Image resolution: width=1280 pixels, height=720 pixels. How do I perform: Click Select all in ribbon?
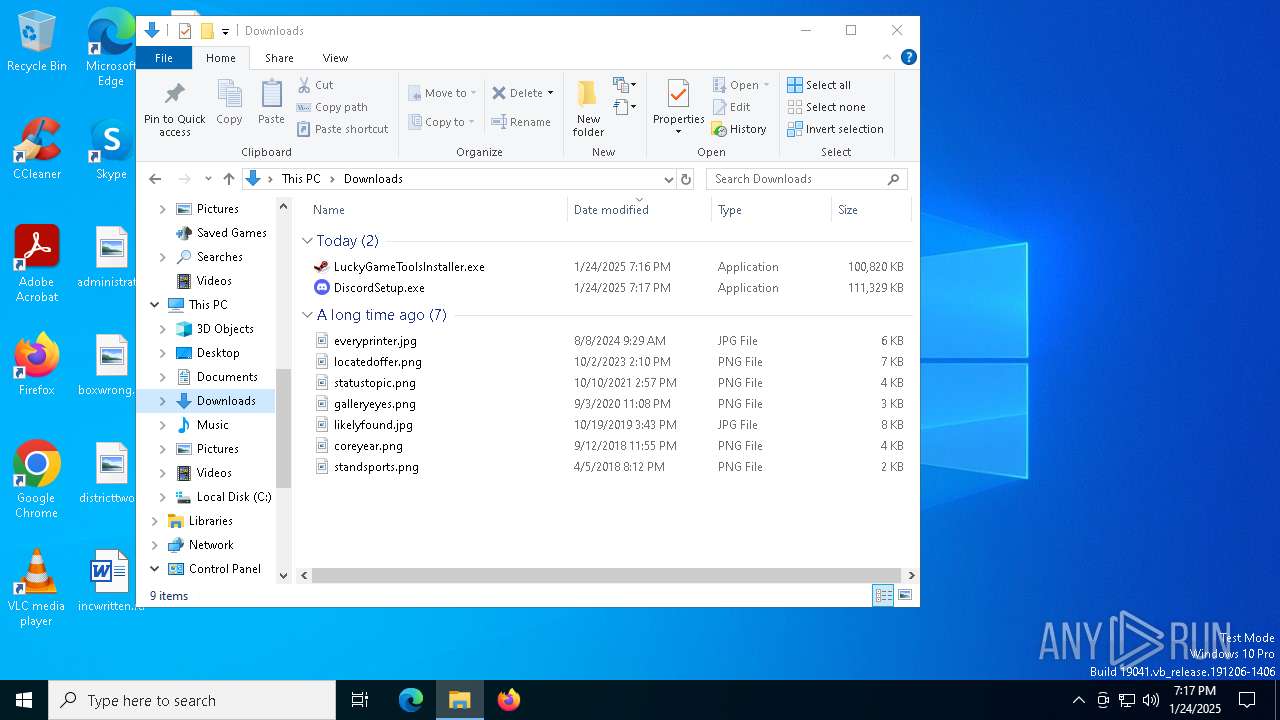[819, 85]
